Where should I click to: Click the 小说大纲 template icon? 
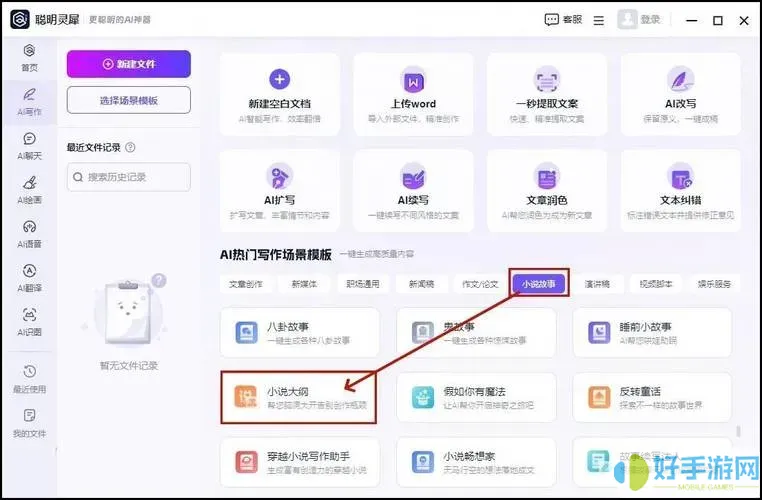click(x=246, y=397)
